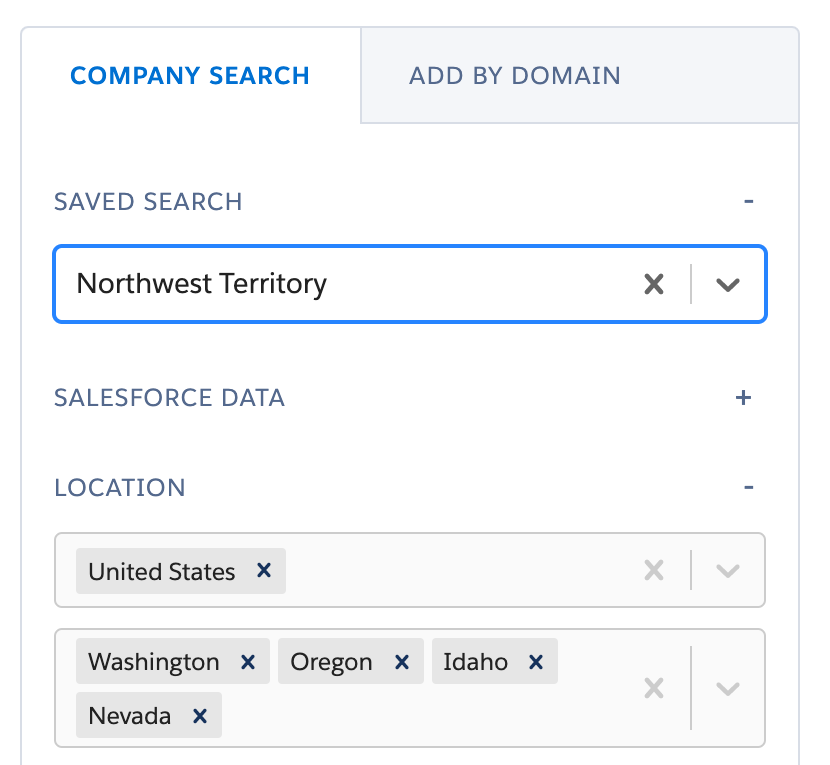The width and height of the screenshot is (830, 765).
Task: Clear all selected countries
Action: point(655,571)
